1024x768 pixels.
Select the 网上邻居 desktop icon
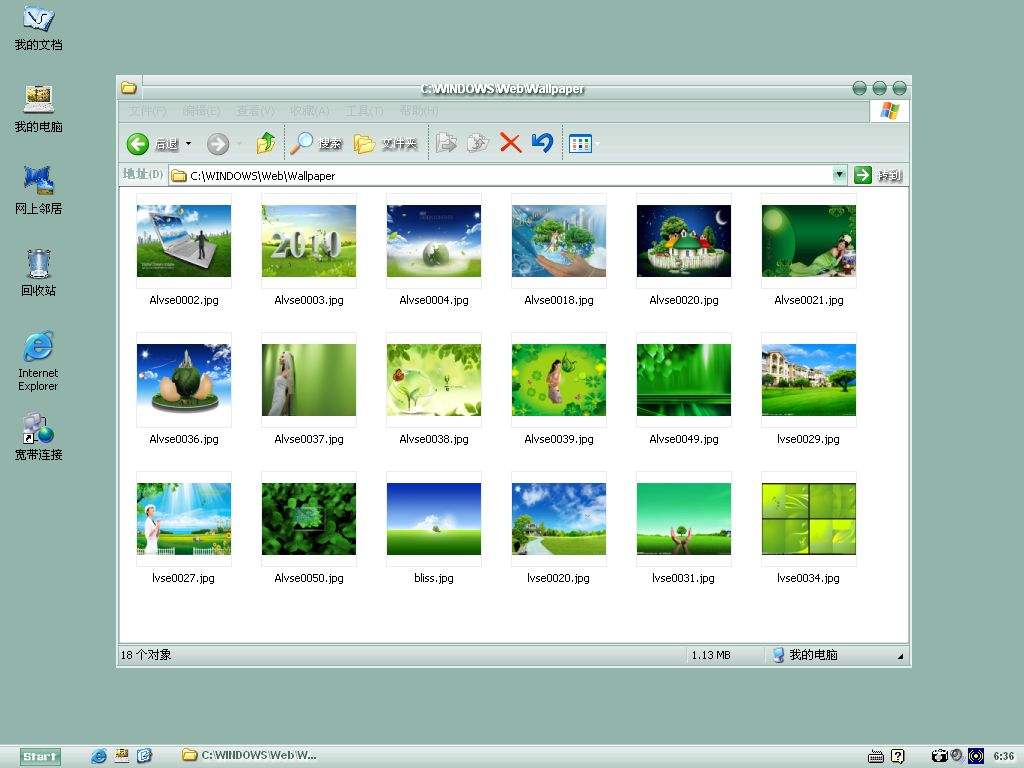[39, 191]
